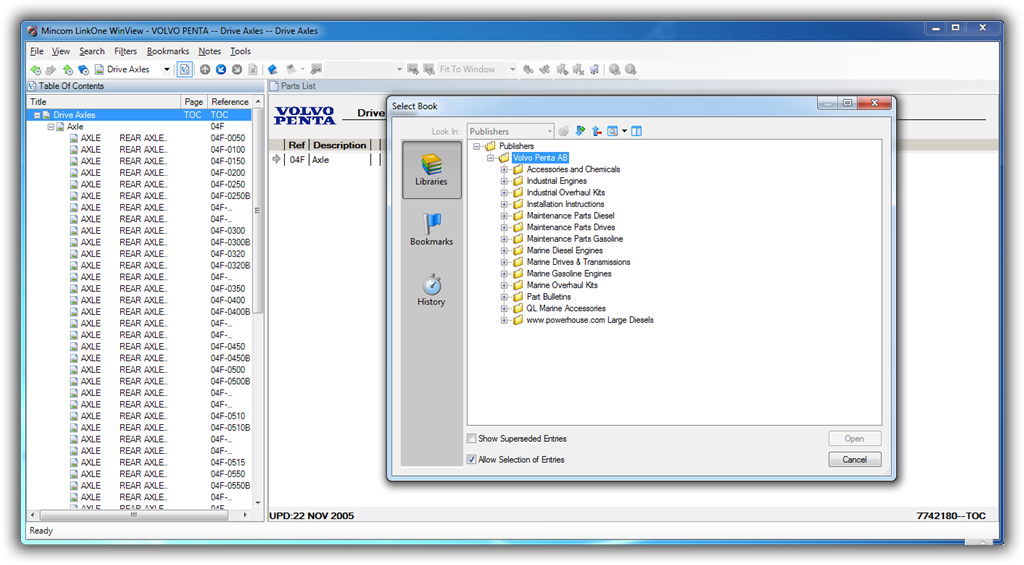1024x565 pixels.
Task: Open the Look In Publishers dropdown
Action: (549, 131)
